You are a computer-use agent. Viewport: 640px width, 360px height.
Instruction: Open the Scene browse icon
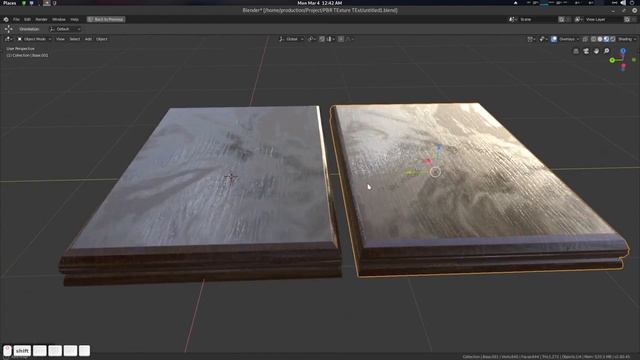click(x=513, y=19)
